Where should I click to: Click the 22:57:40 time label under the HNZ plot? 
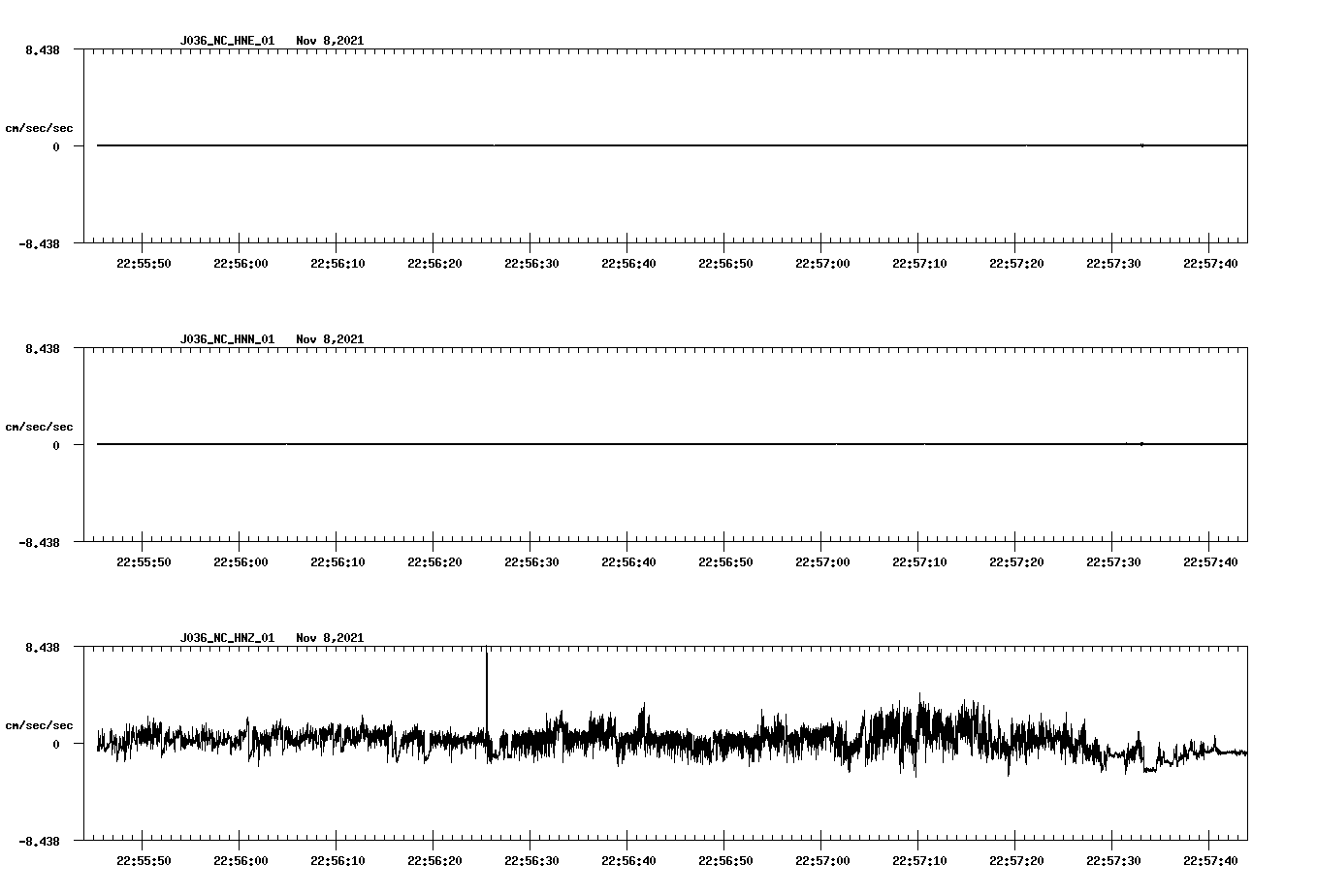point(1210,861)
